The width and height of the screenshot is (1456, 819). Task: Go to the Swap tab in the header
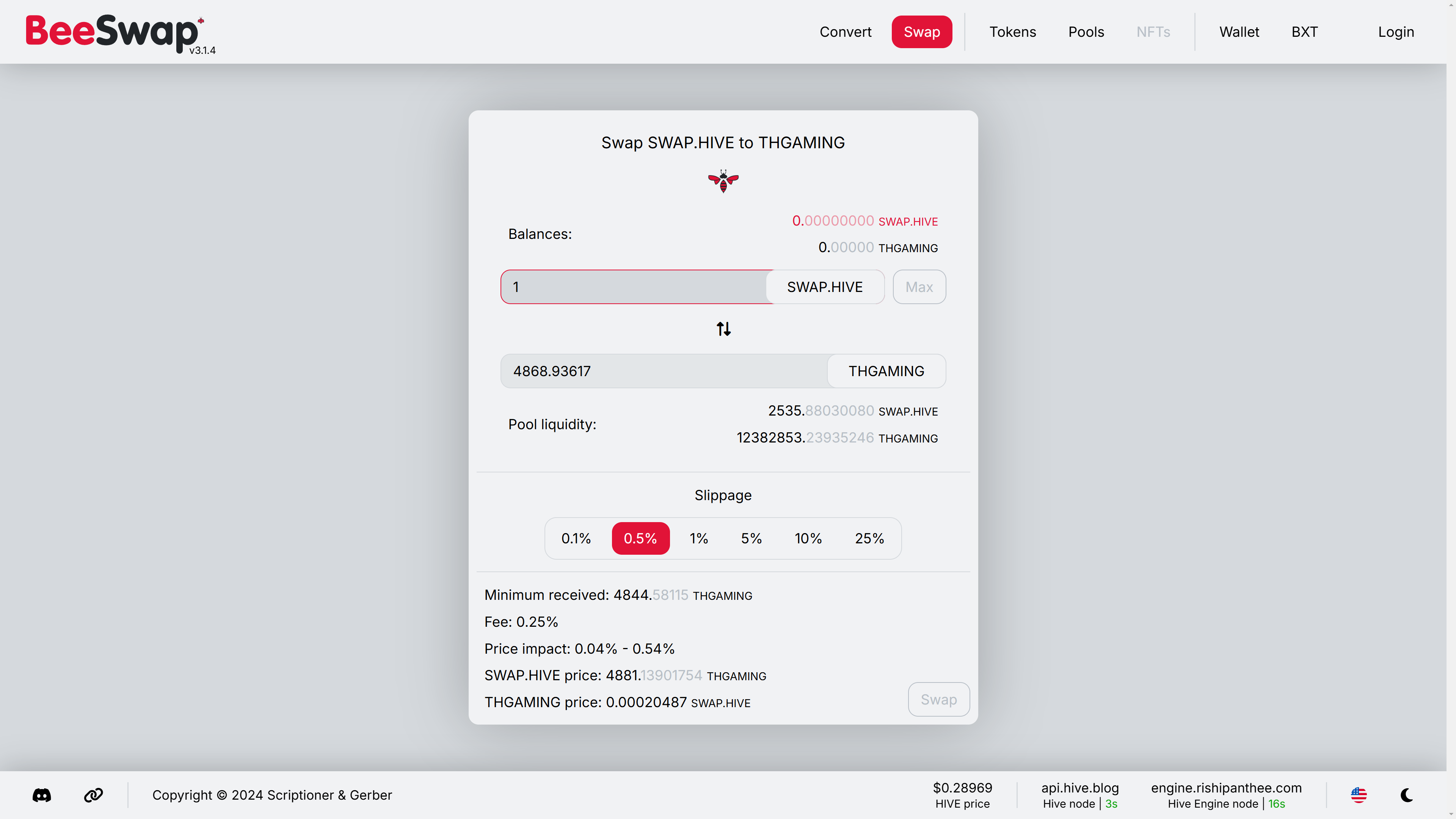pos(922,31)
